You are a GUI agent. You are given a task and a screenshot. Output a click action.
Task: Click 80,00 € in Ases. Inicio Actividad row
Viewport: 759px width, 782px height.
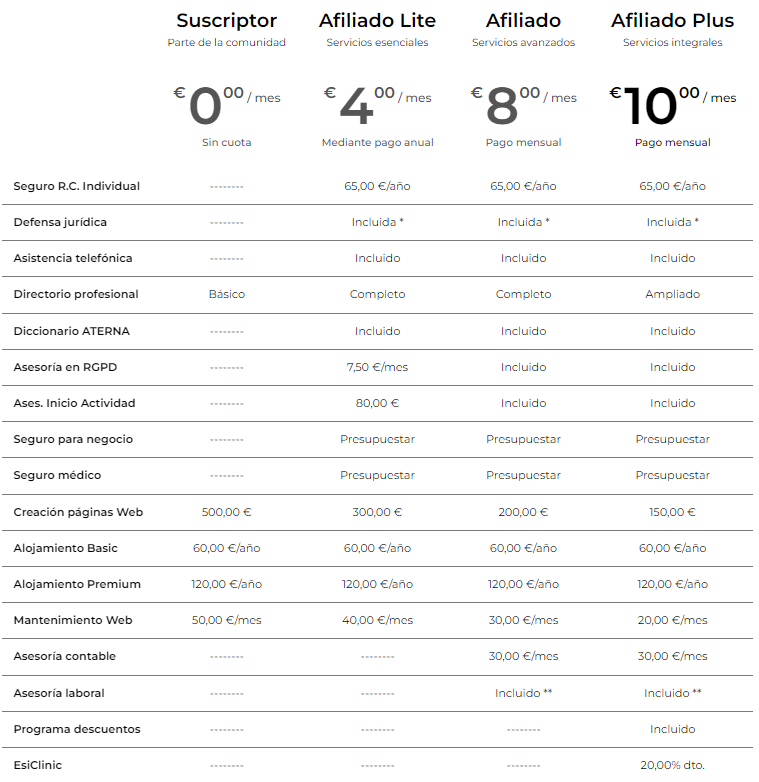(x=378, y=403)
